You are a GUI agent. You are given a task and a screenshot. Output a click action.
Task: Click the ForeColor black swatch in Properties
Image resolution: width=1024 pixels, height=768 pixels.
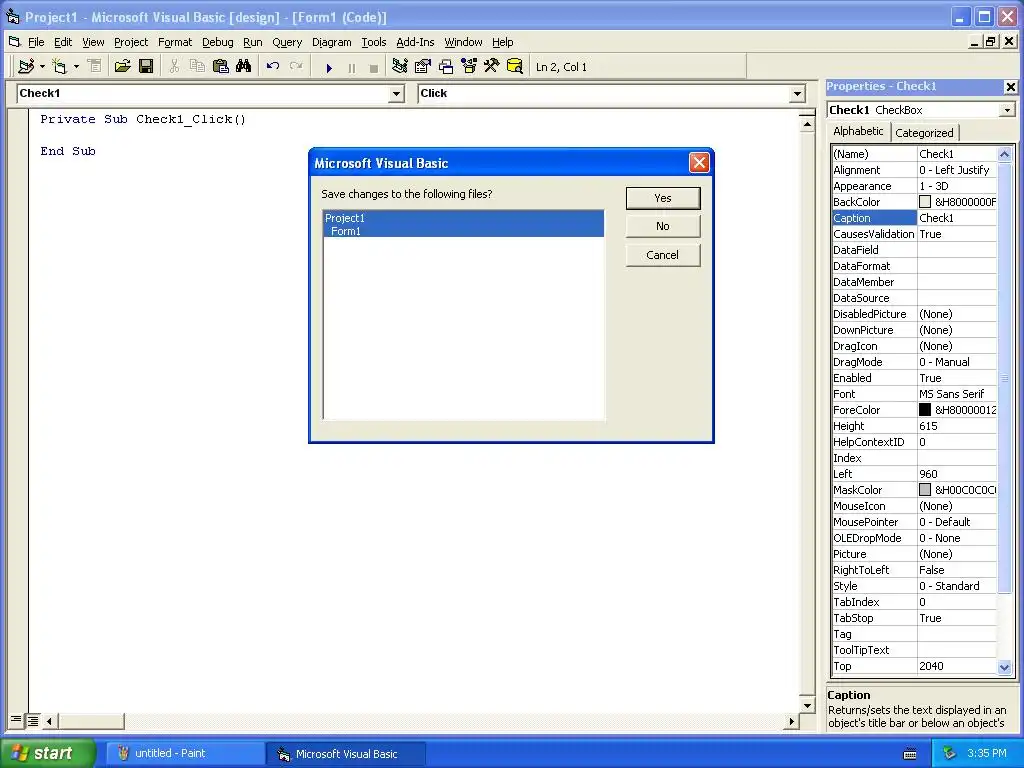925,409
